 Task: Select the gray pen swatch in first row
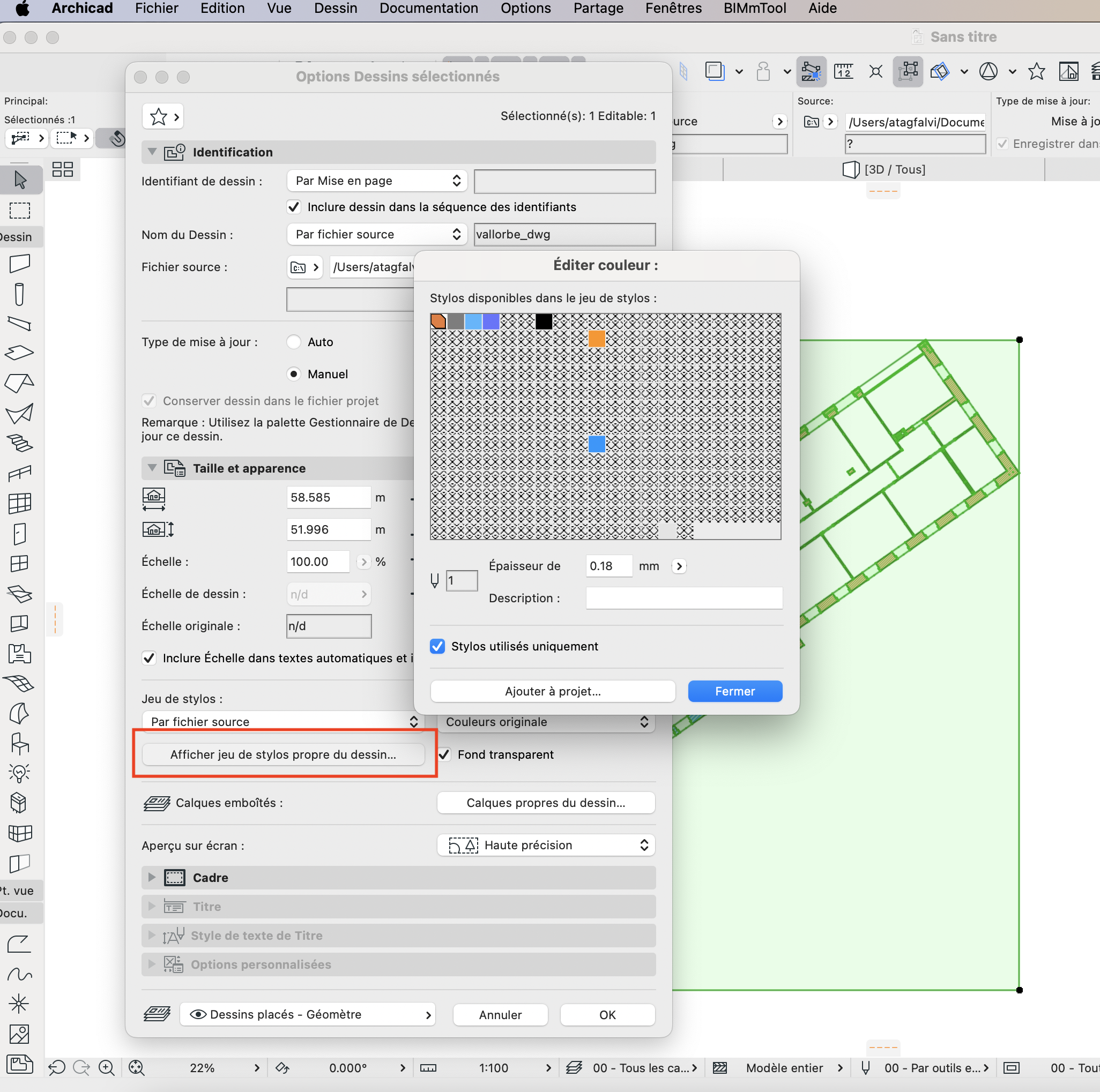[x=456, y=321]
